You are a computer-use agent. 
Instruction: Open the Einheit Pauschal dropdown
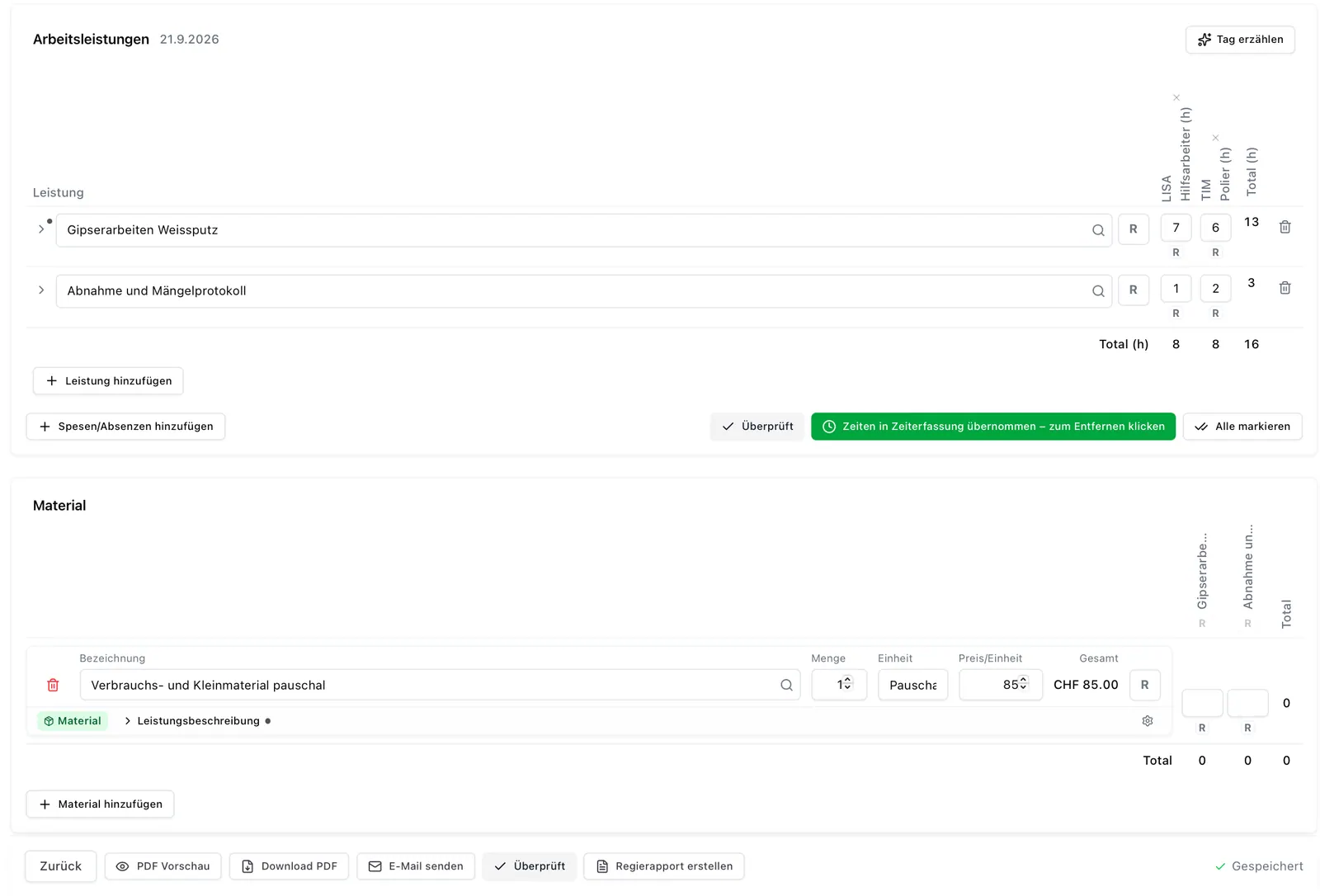click(912, 685)
